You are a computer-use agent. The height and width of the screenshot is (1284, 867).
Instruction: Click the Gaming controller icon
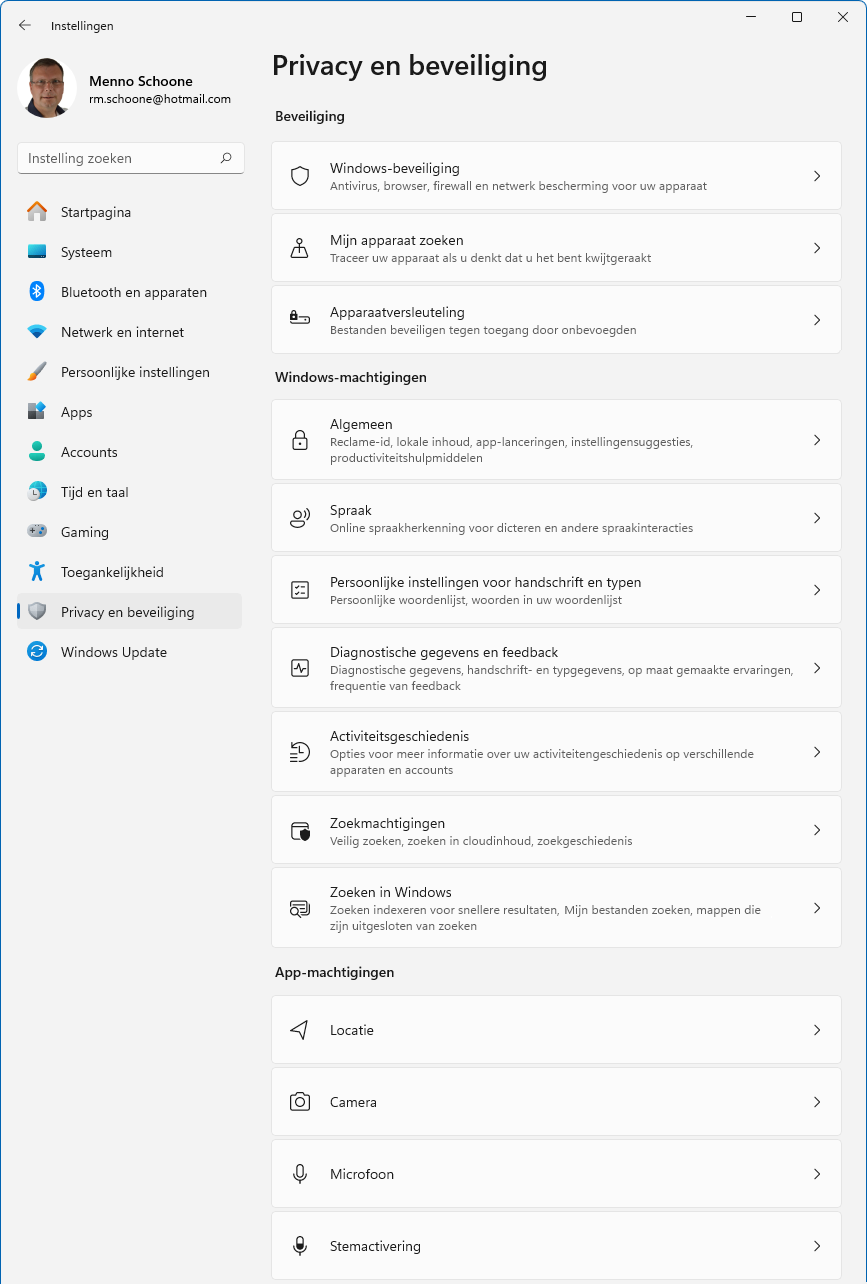click(37, 532)
